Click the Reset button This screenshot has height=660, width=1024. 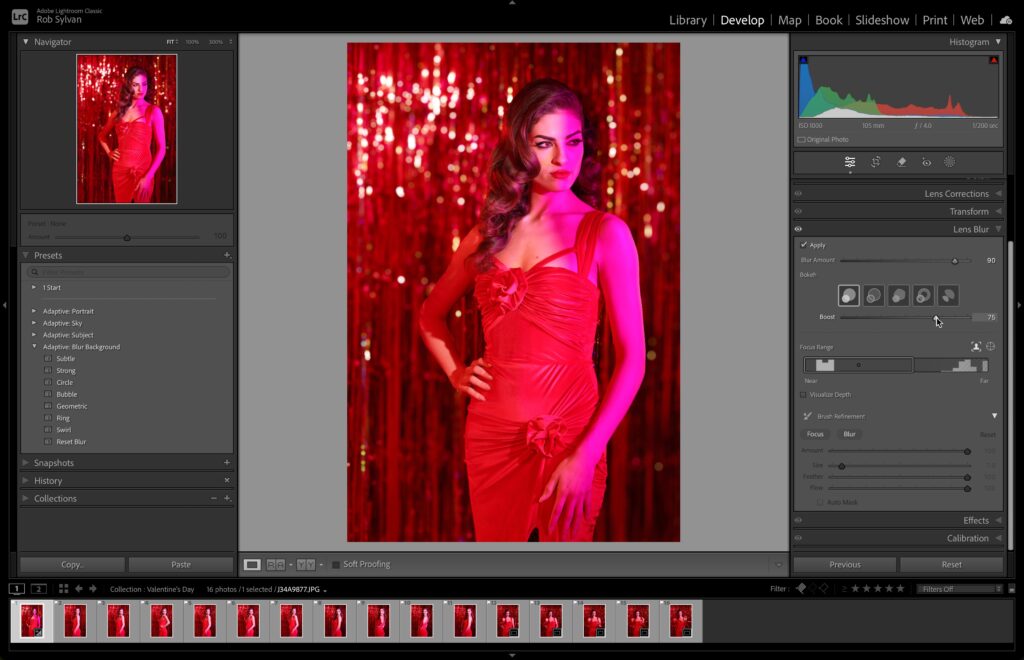[x=952, y=565]
